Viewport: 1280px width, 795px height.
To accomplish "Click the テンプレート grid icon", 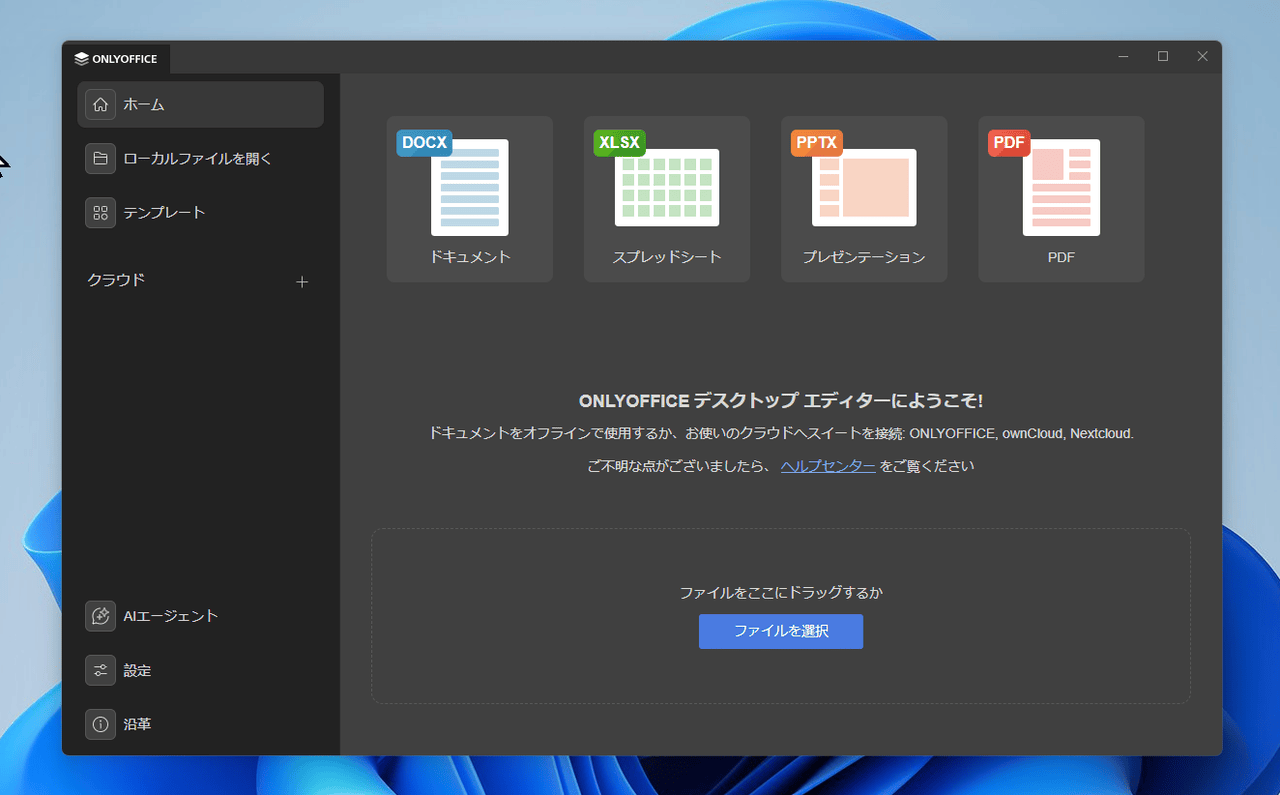I will [x=100, y=212].
